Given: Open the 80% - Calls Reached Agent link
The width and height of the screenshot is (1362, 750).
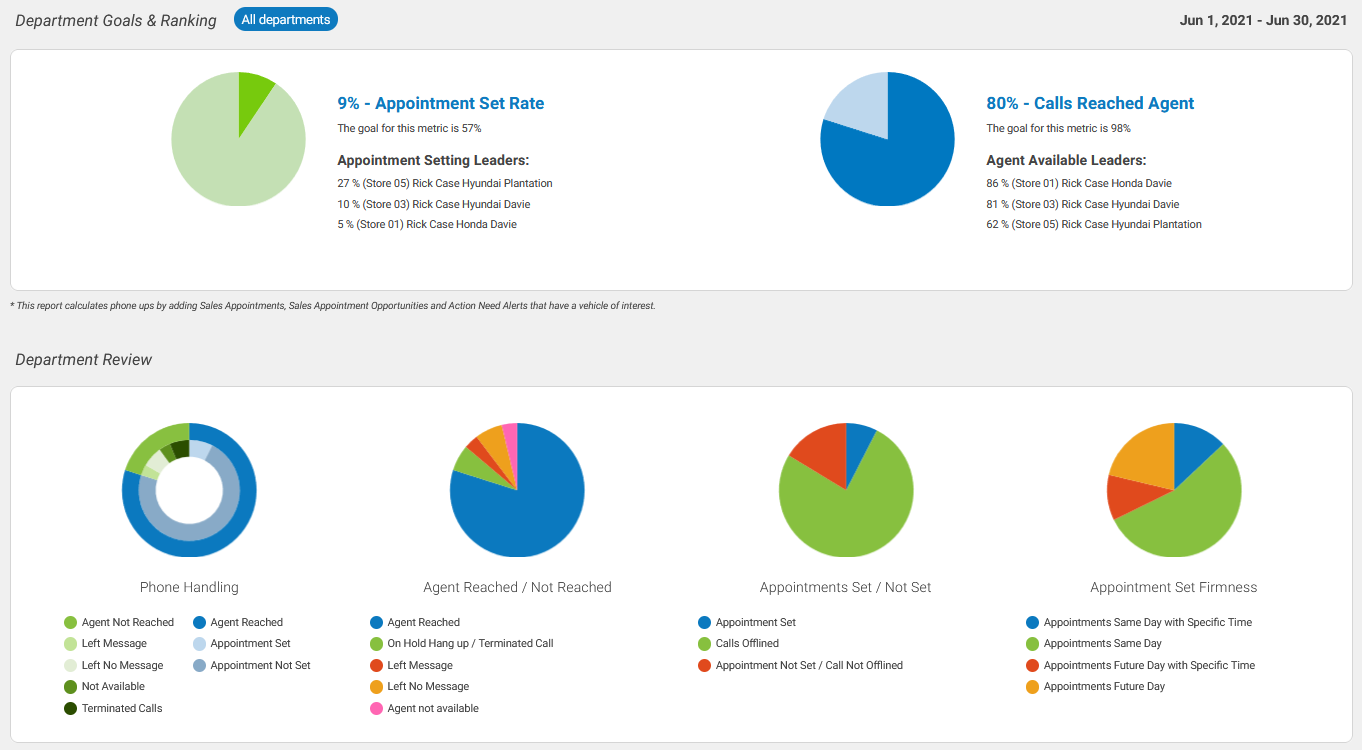Looking at the screenshot, I should (1089, 103).
